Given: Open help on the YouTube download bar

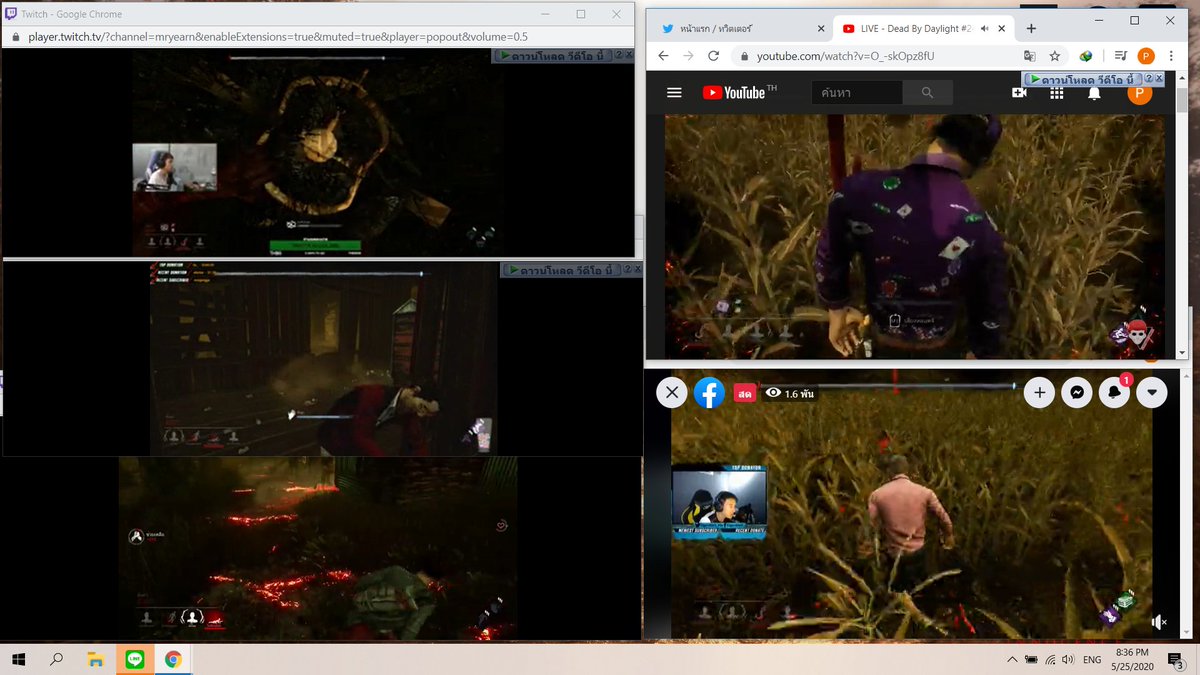Looking at the screenshot, I should (1149, 78).
